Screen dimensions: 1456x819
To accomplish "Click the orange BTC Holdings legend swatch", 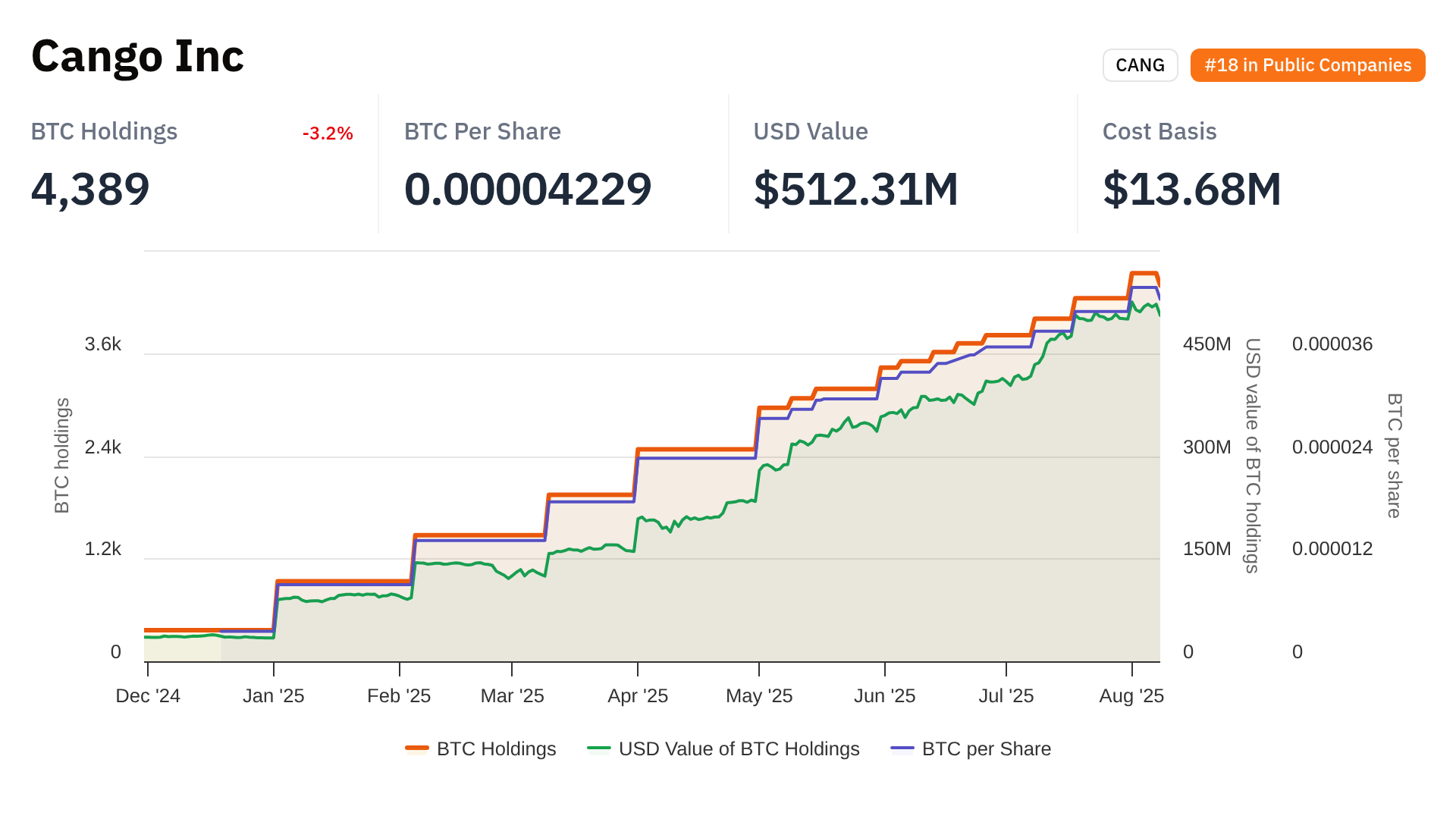I will pos(417,748).
